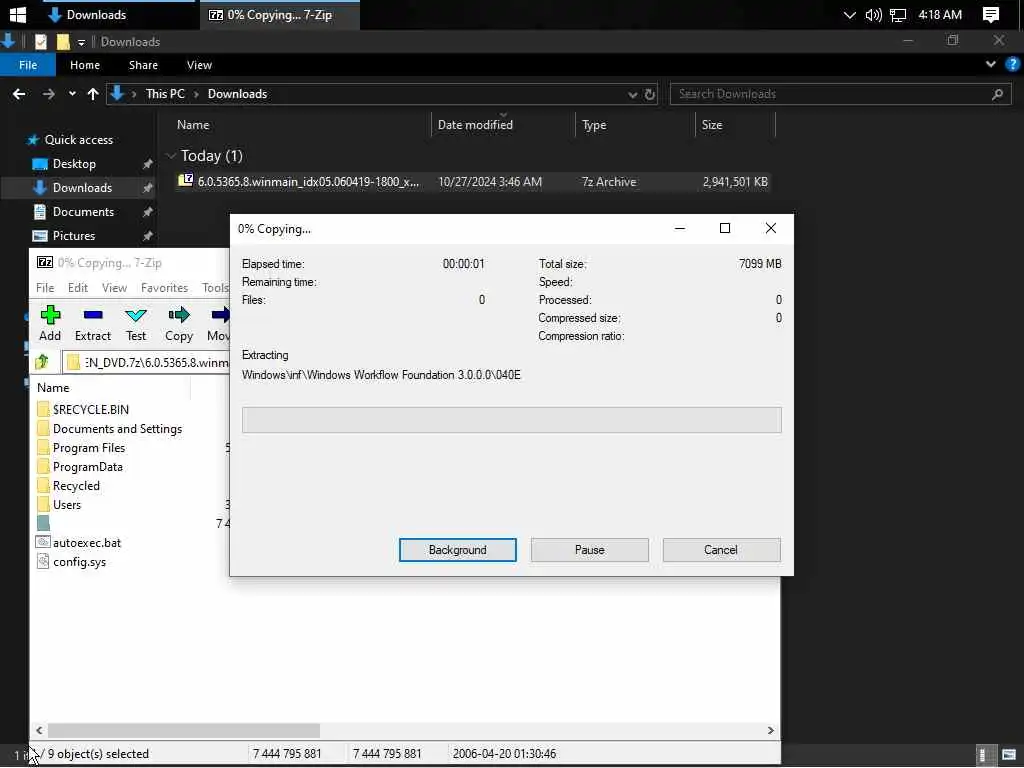Screen dimensions: 1024x768
Task: Open the Explorer View ribbon tab
Action: 199,65
